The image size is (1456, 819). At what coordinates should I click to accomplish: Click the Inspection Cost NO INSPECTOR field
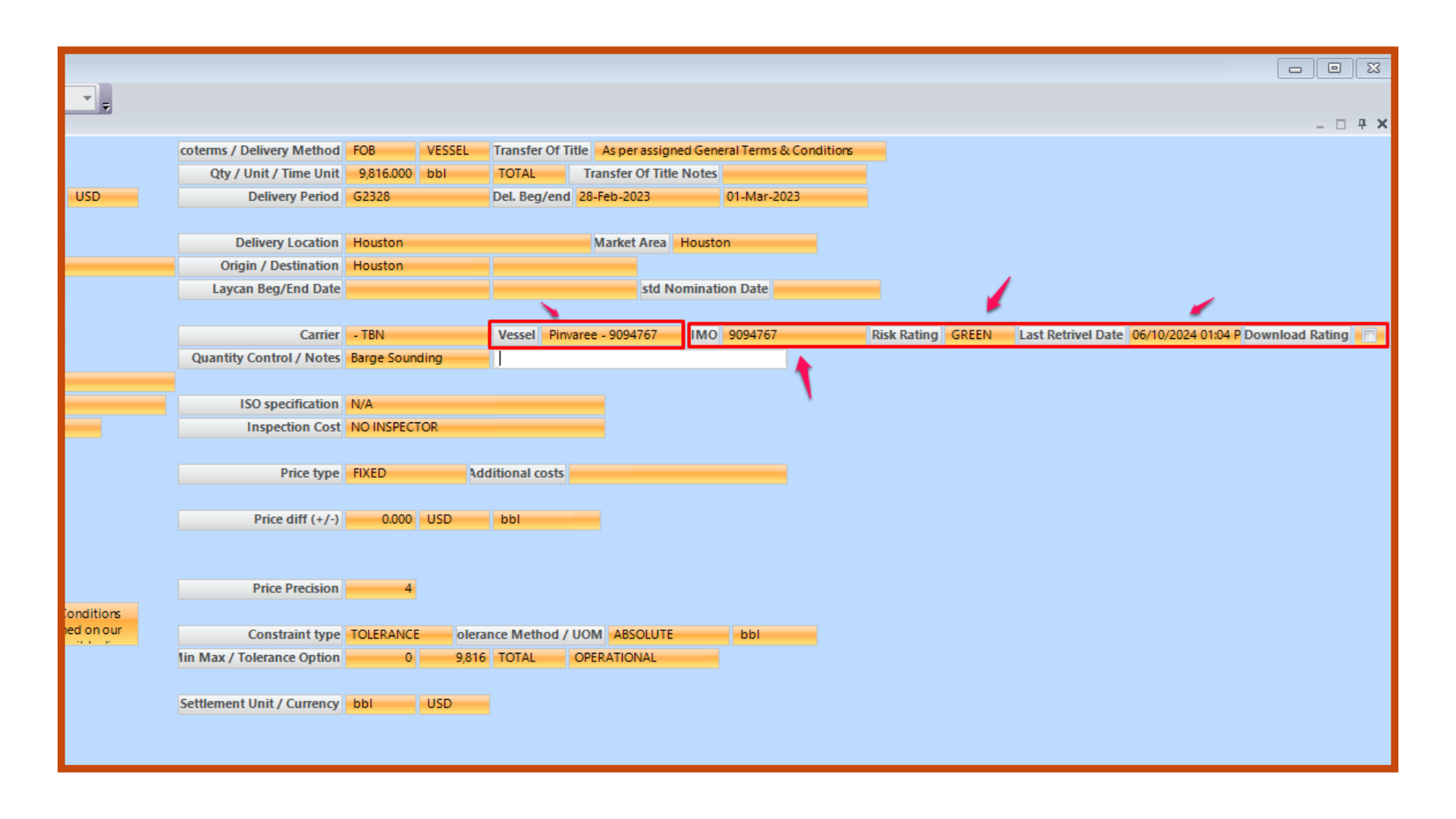tap(475, 428)
